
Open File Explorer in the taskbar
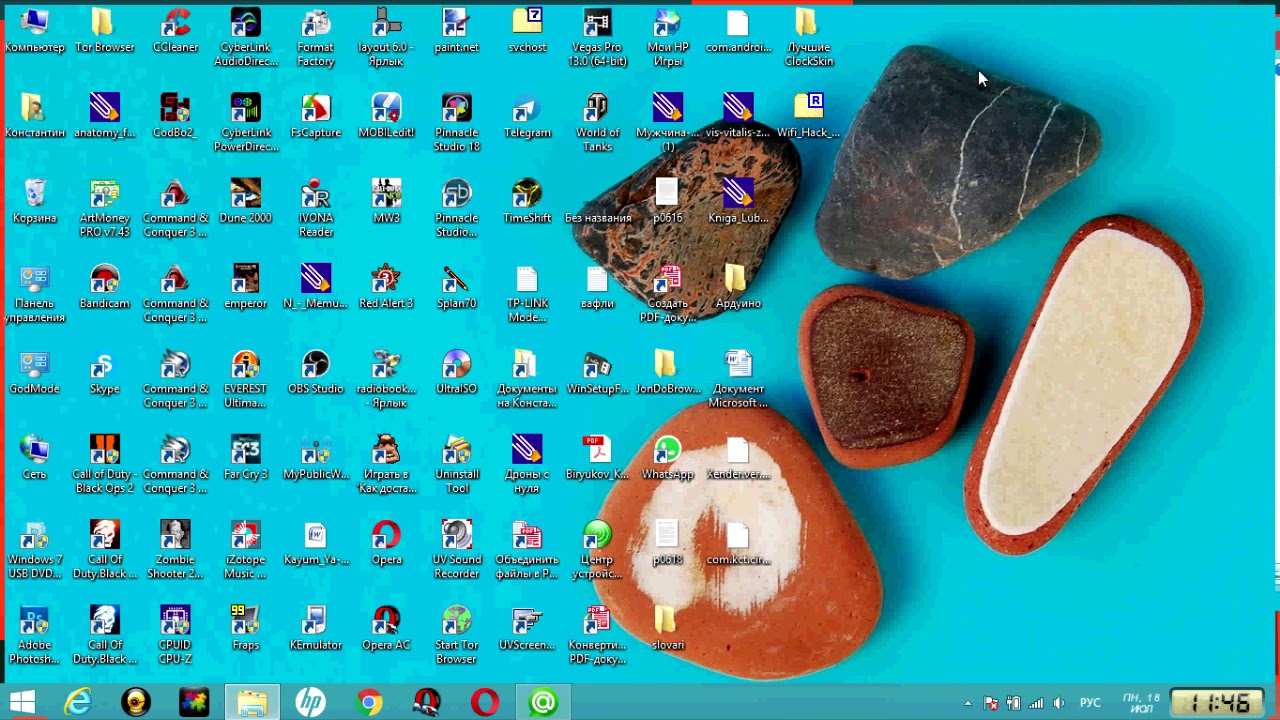point(252,702)
